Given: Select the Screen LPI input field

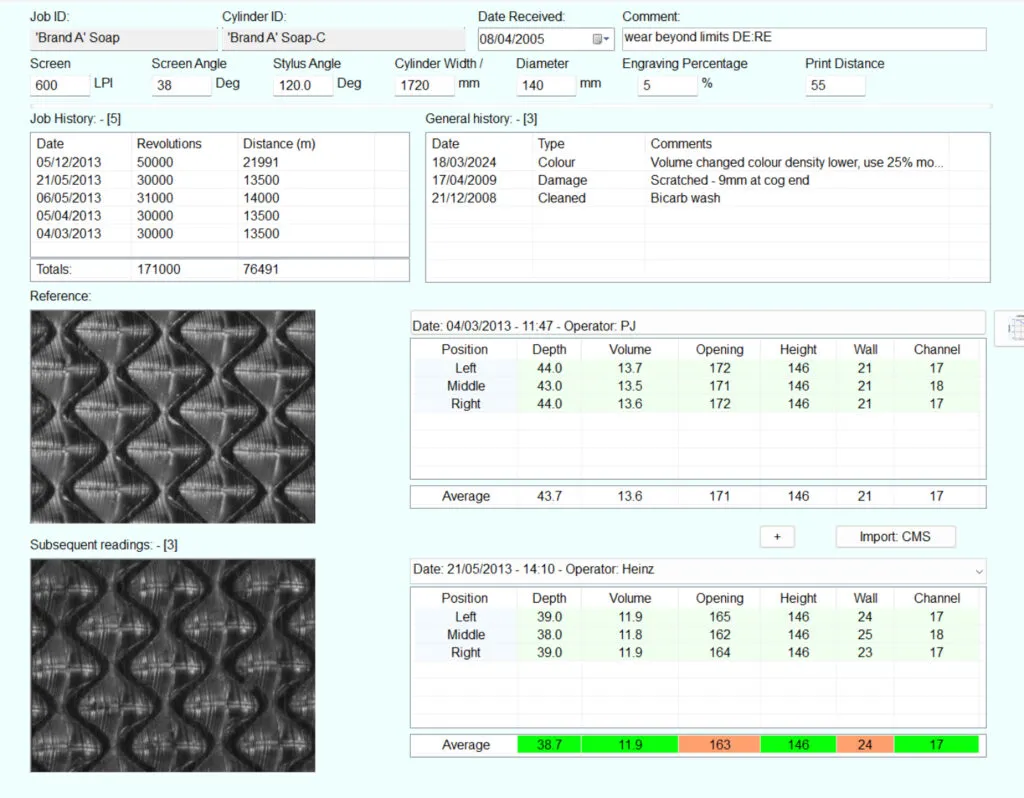Looking at the screenshot, I should pos(60,85).
